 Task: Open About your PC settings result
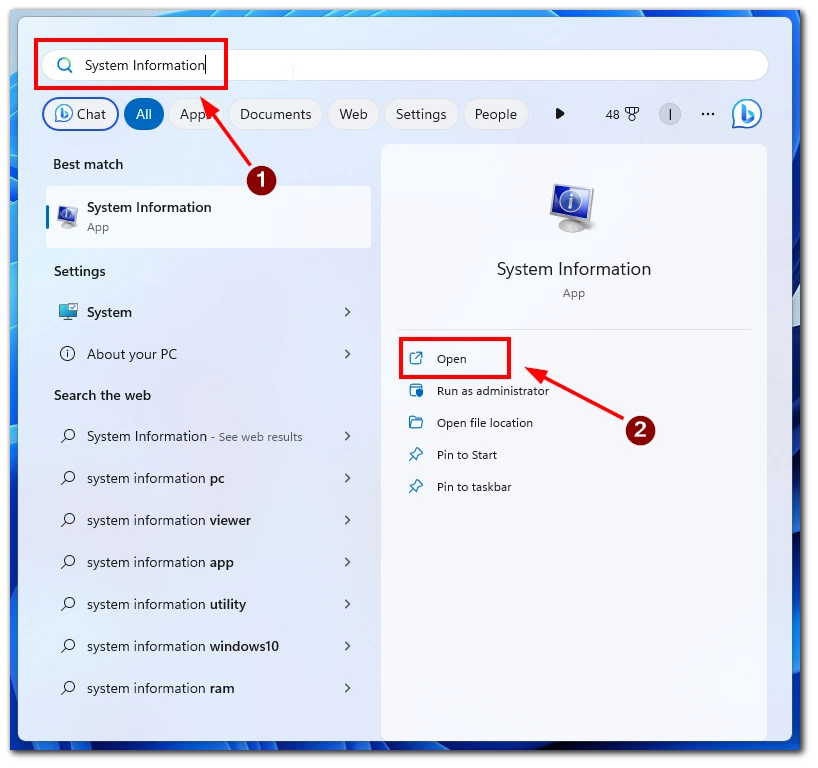coord(206,354)
